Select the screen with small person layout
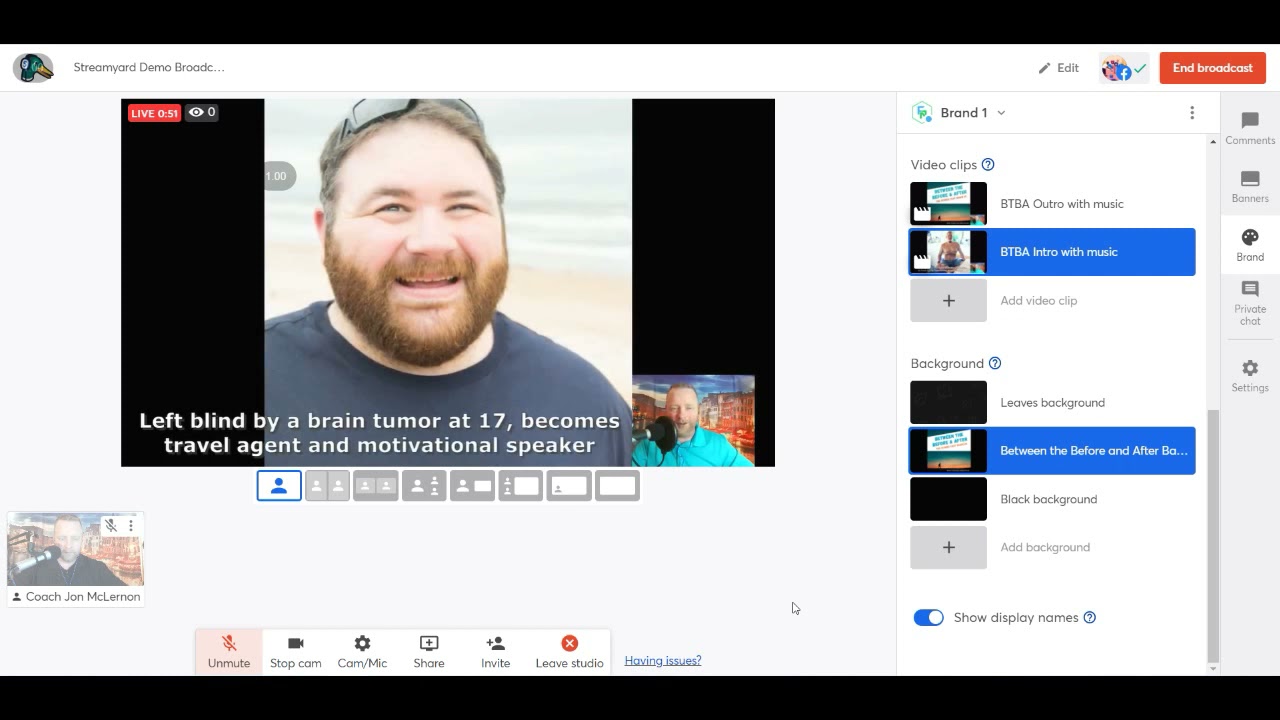 (x=569, y=486)
